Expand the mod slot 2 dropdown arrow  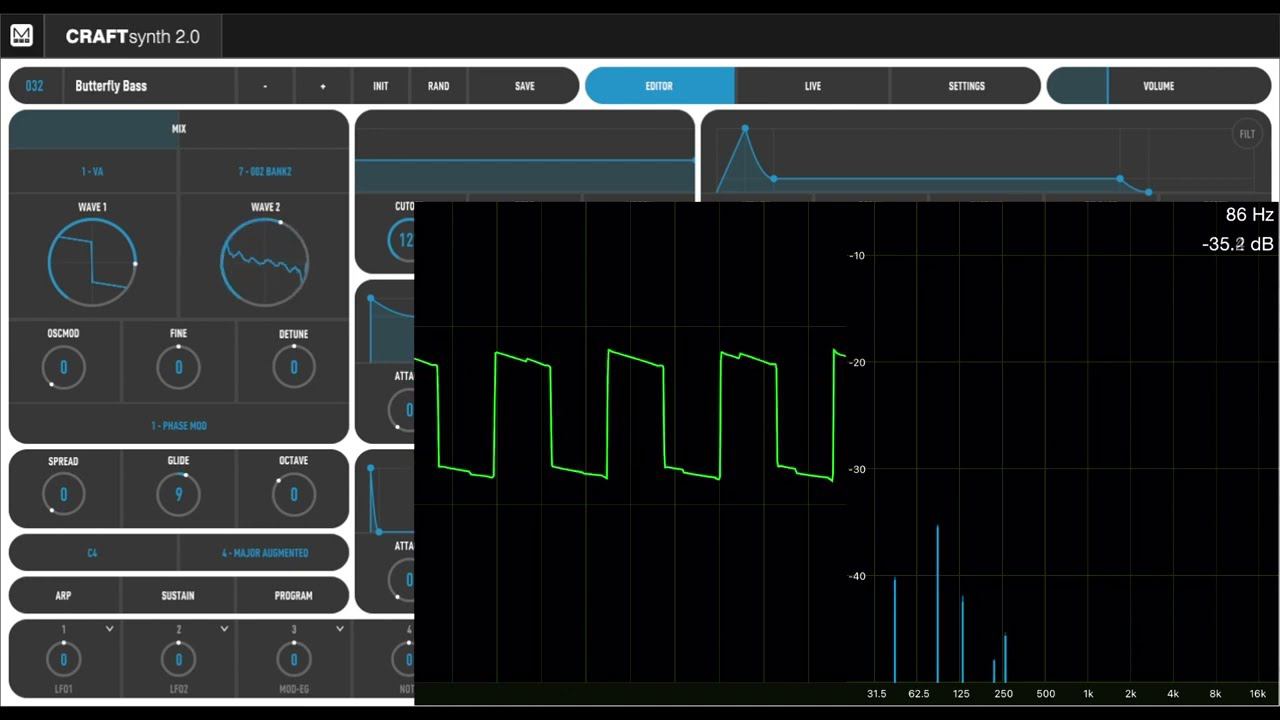[225, 629]
